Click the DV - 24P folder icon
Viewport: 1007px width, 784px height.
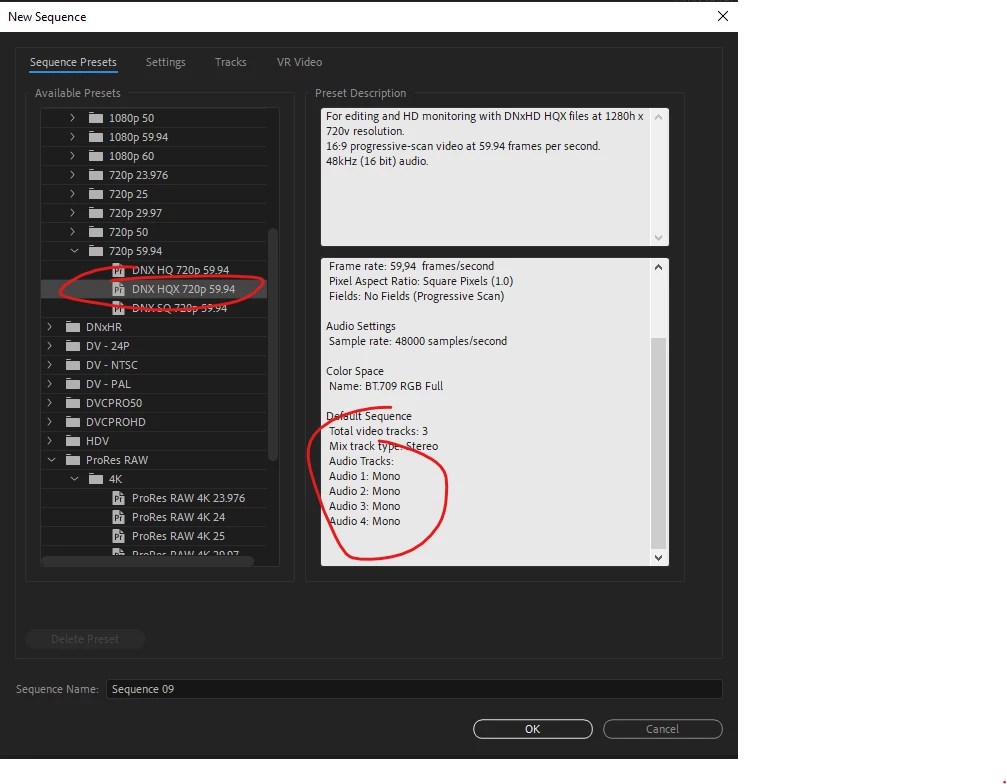tap(73, 346)
